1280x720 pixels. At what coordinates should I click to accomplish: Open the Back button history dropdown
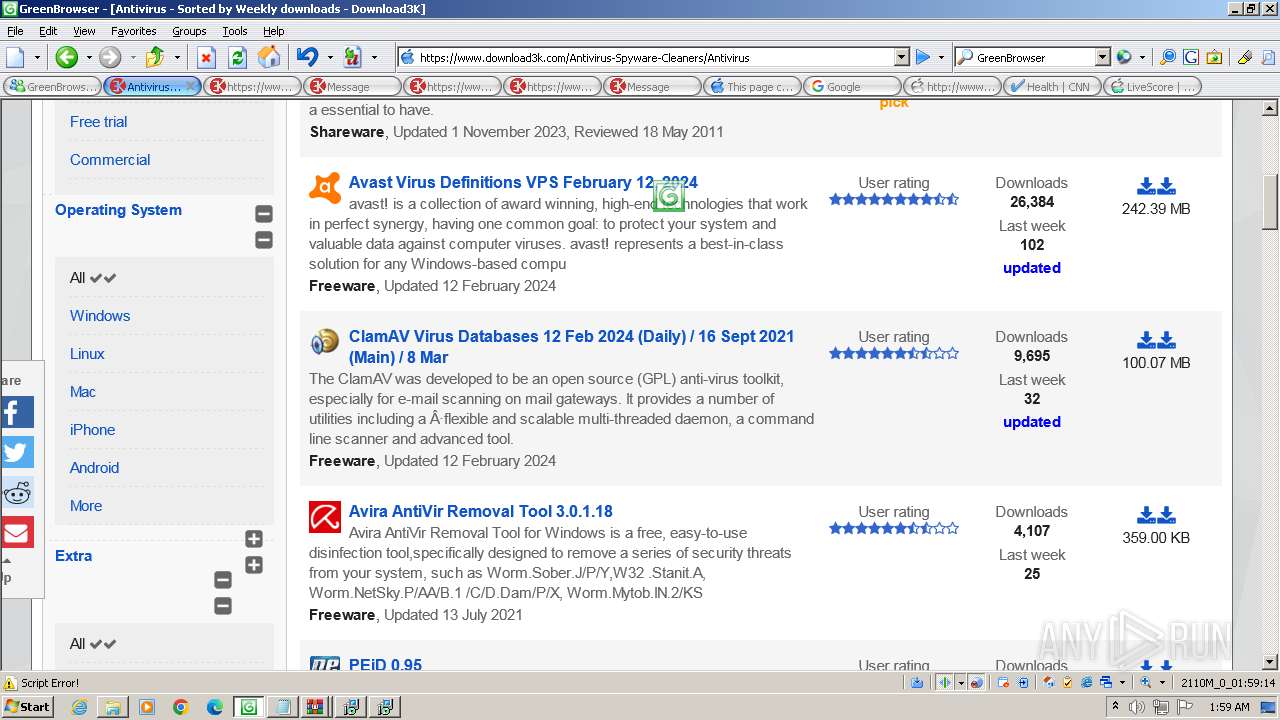pyautogui.click(x=88, y=57)
